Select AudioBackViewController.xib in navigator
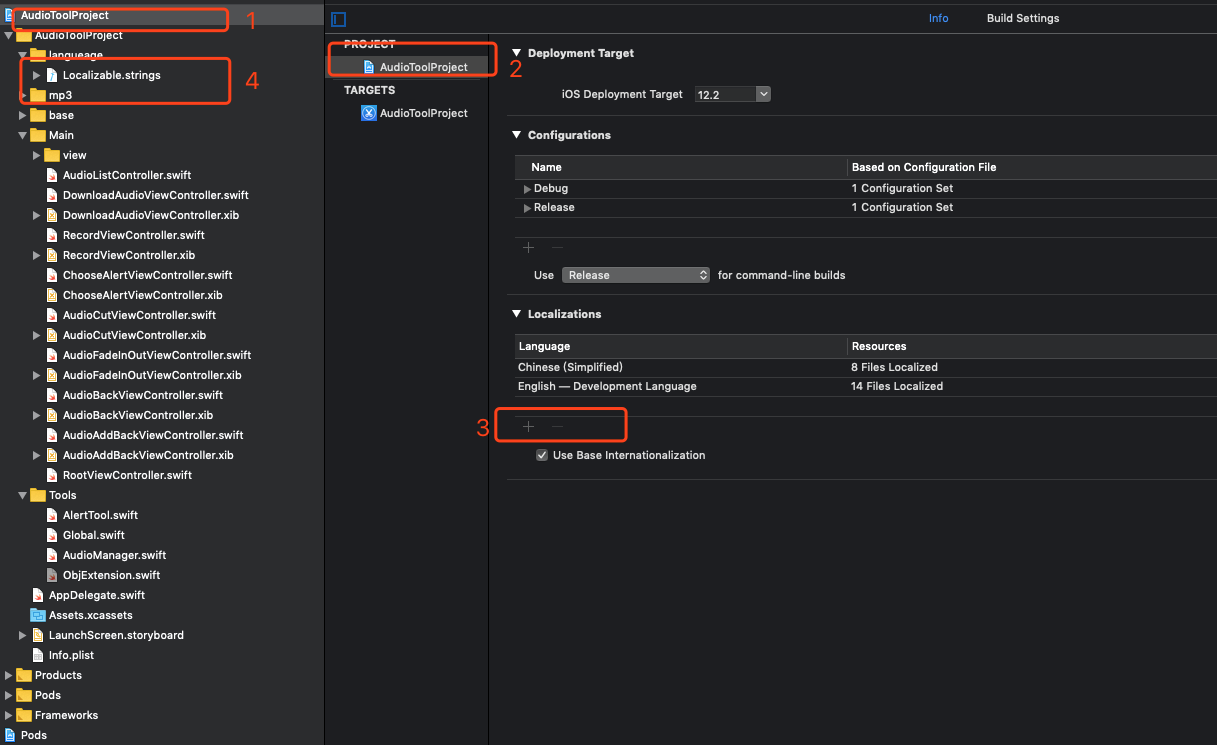The image size is (1217, 745). 137,415
